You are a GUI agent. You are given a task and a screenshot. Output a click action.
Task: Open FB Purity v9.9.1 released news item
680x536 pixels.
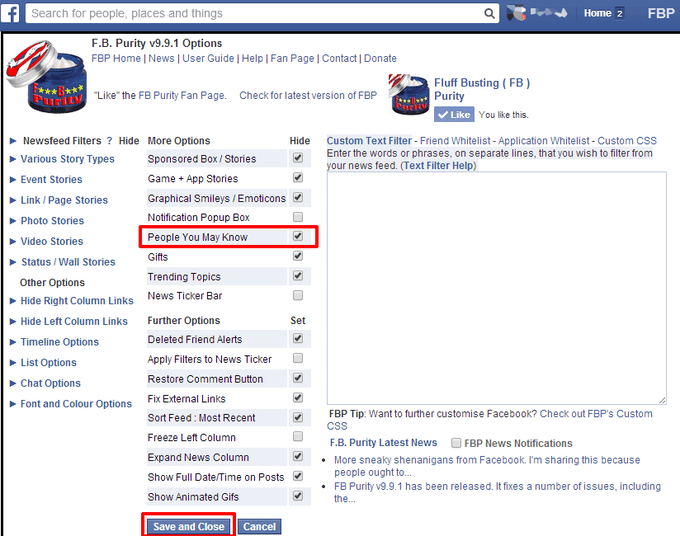497,493
